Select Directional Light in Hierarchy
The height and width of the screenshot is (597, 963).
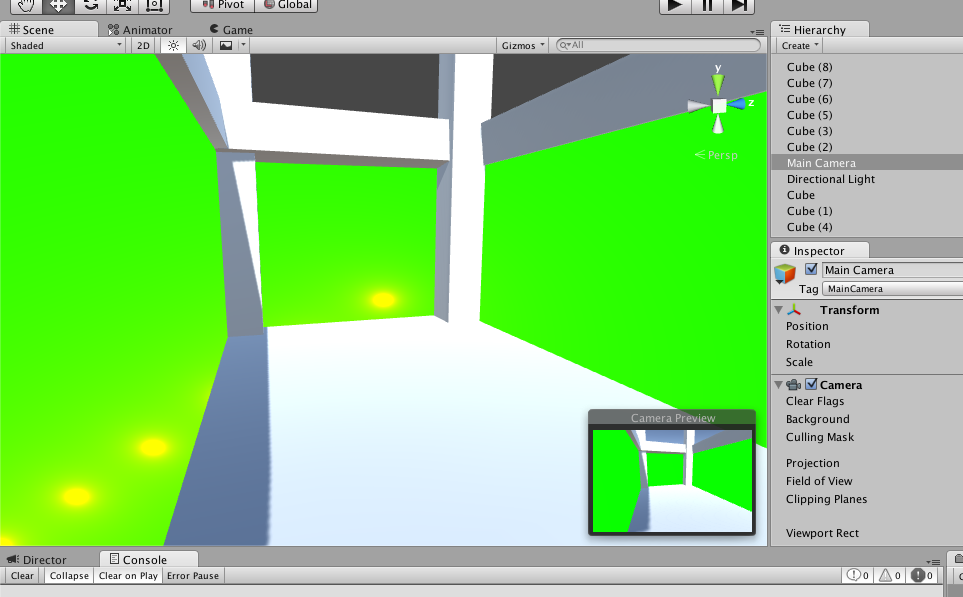tap(867, 179)
